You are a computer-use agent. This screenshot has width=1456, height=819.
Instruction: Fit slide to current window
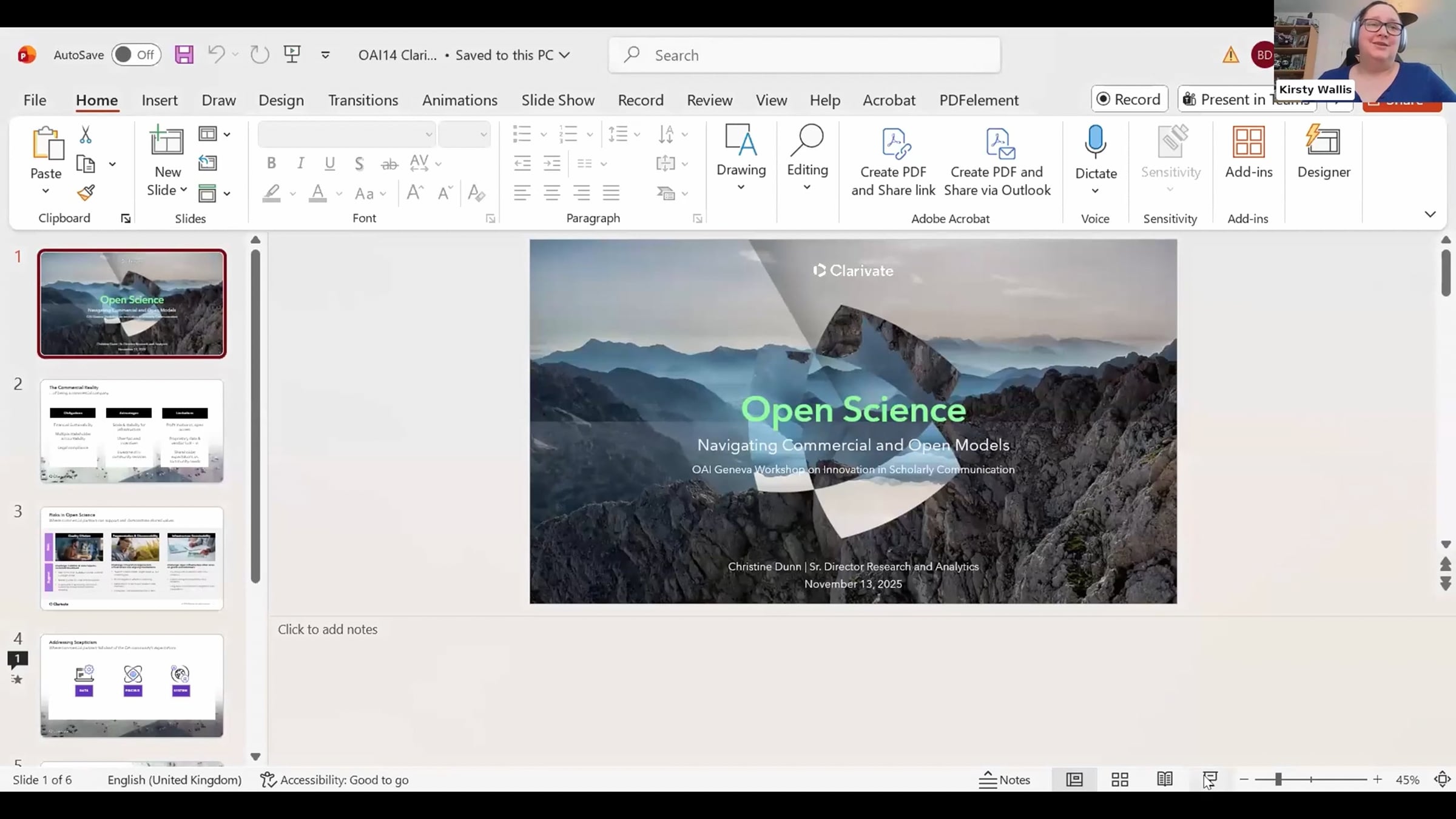tap(1442, 780)
